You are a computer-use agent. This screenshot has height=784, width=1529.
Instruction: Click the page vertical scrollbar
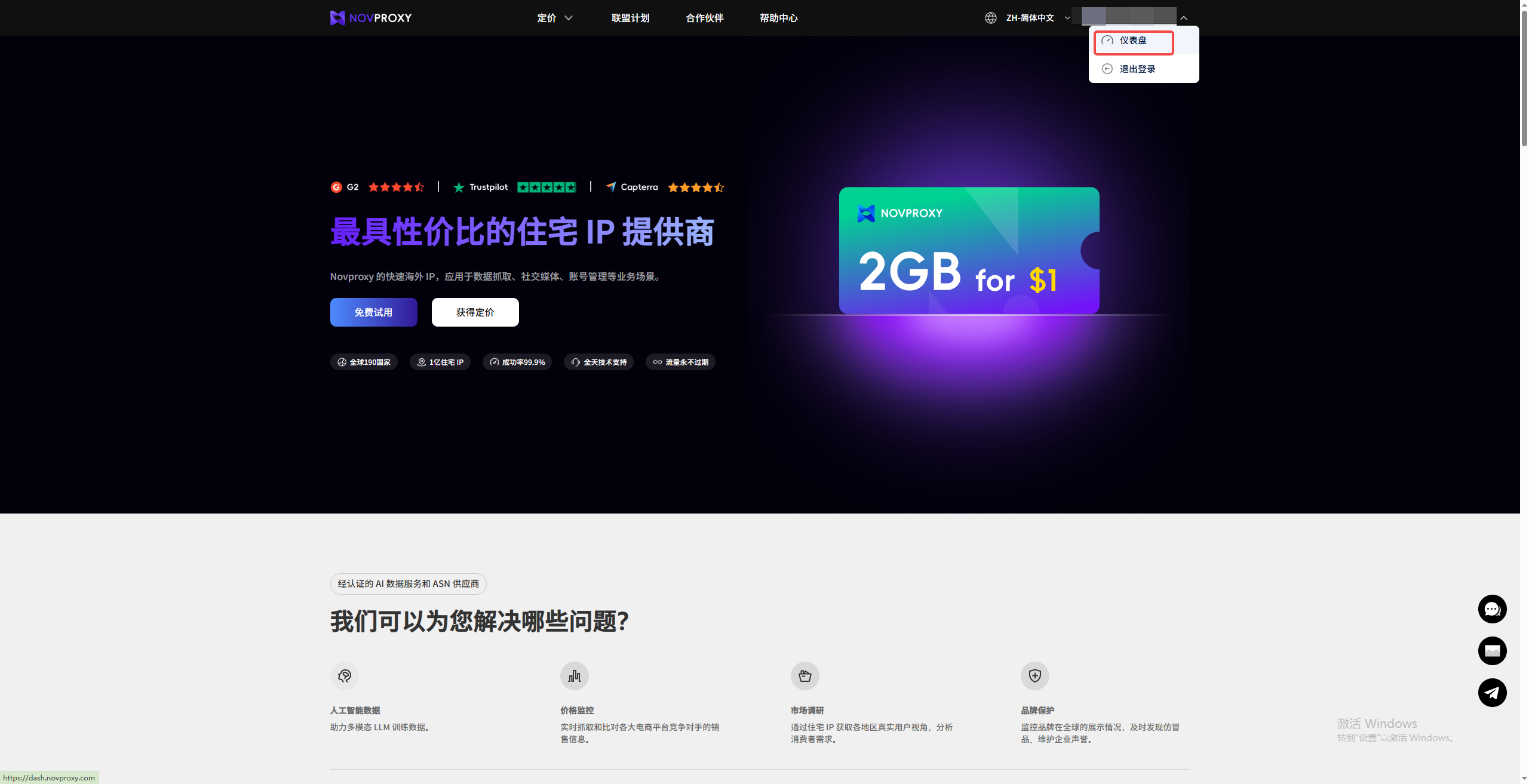point(1524,78)
